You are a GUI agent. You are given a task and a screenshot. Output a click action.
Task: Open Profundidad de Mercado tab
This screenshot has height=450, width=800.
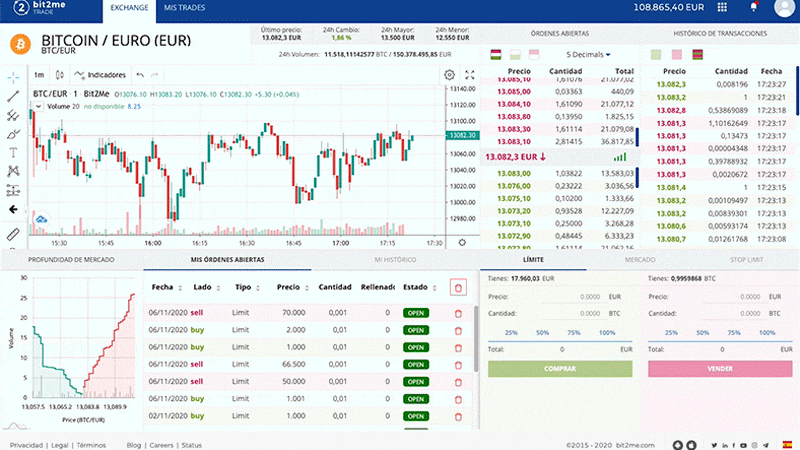[x=71, y=260]
